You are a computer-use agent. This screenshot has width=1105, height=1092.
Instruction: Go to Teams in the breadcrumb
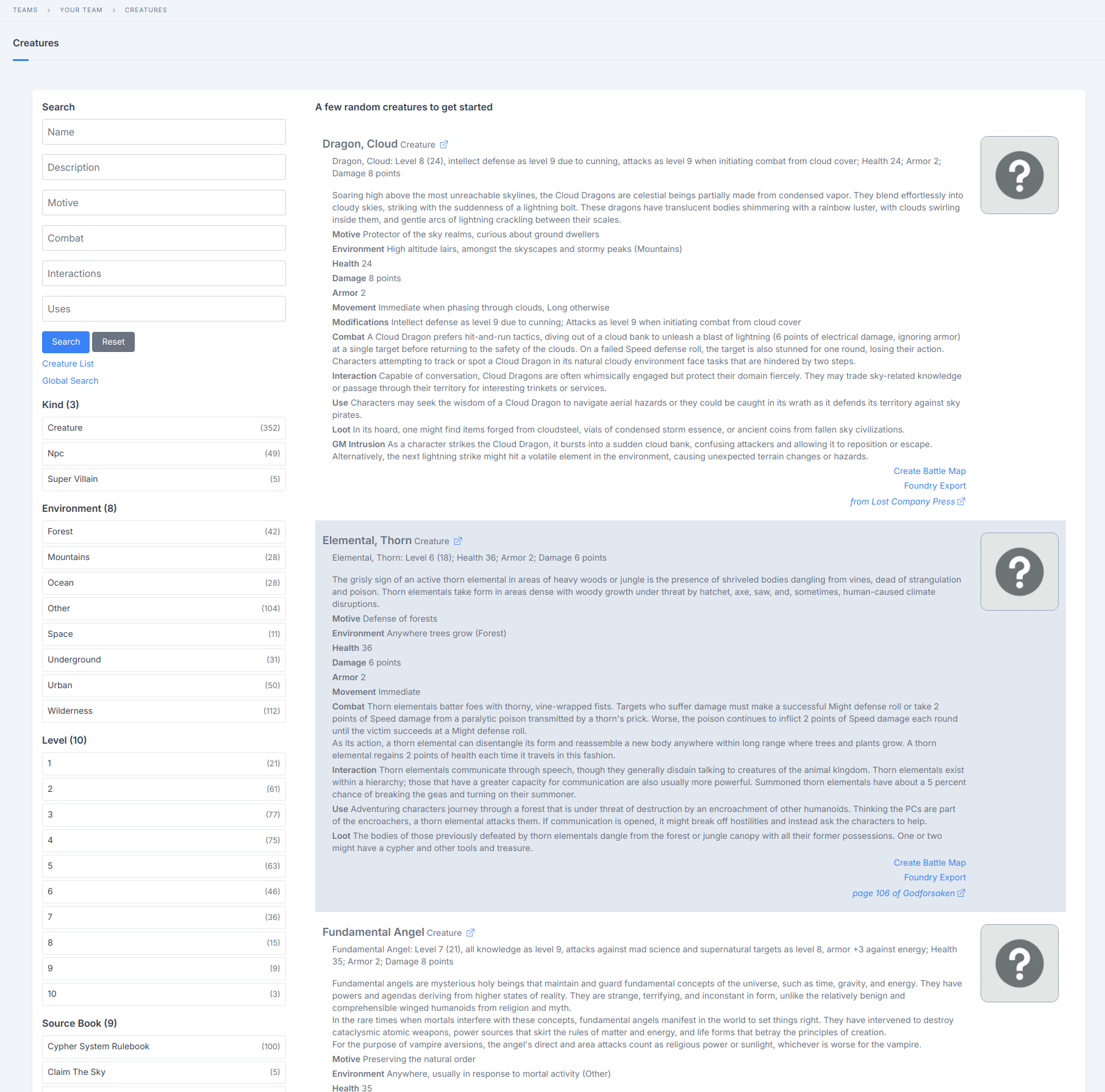coord(25,10)
